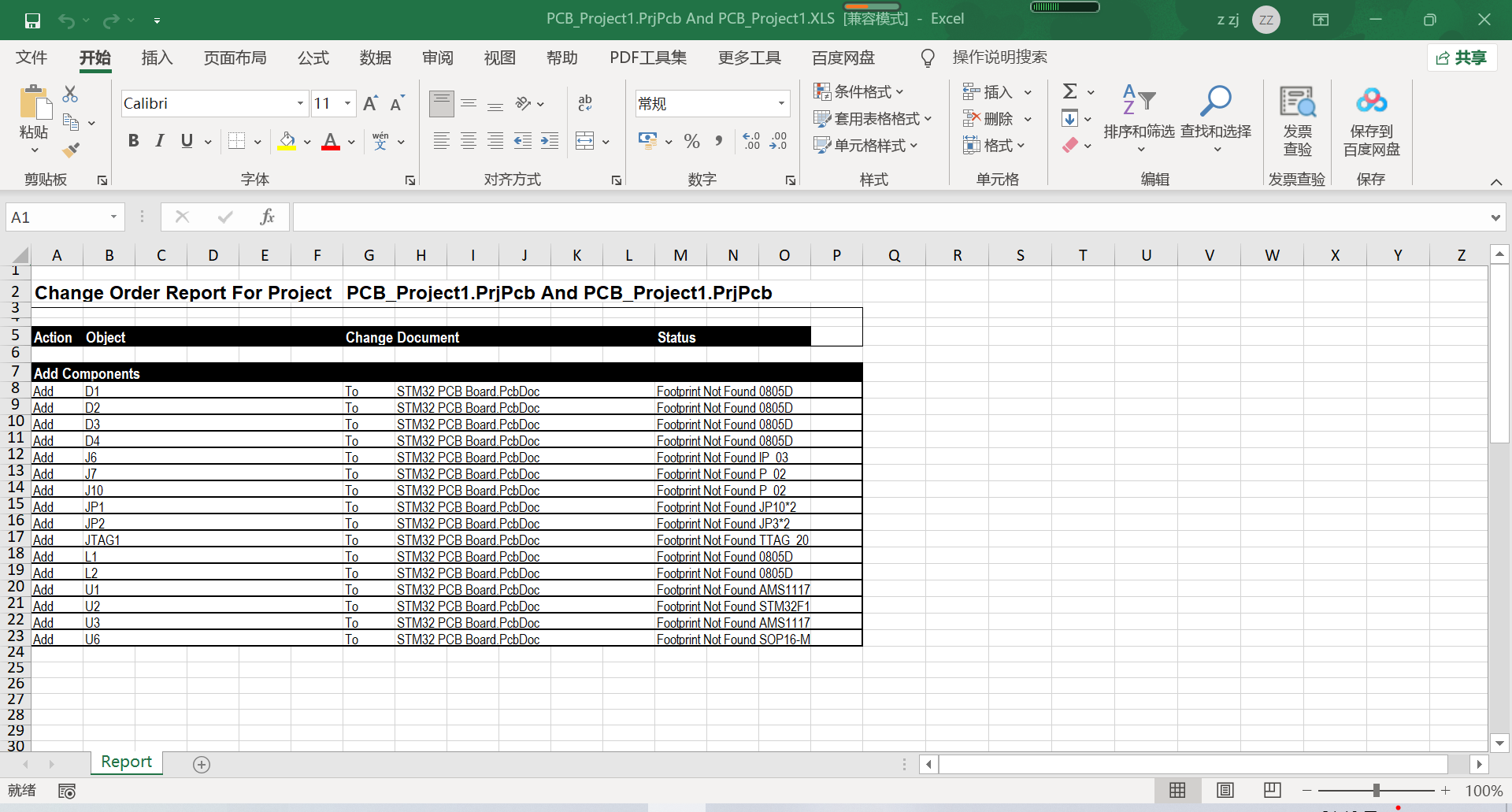Click the Copy icon in the clipboard group

click(x=70, y=122)
